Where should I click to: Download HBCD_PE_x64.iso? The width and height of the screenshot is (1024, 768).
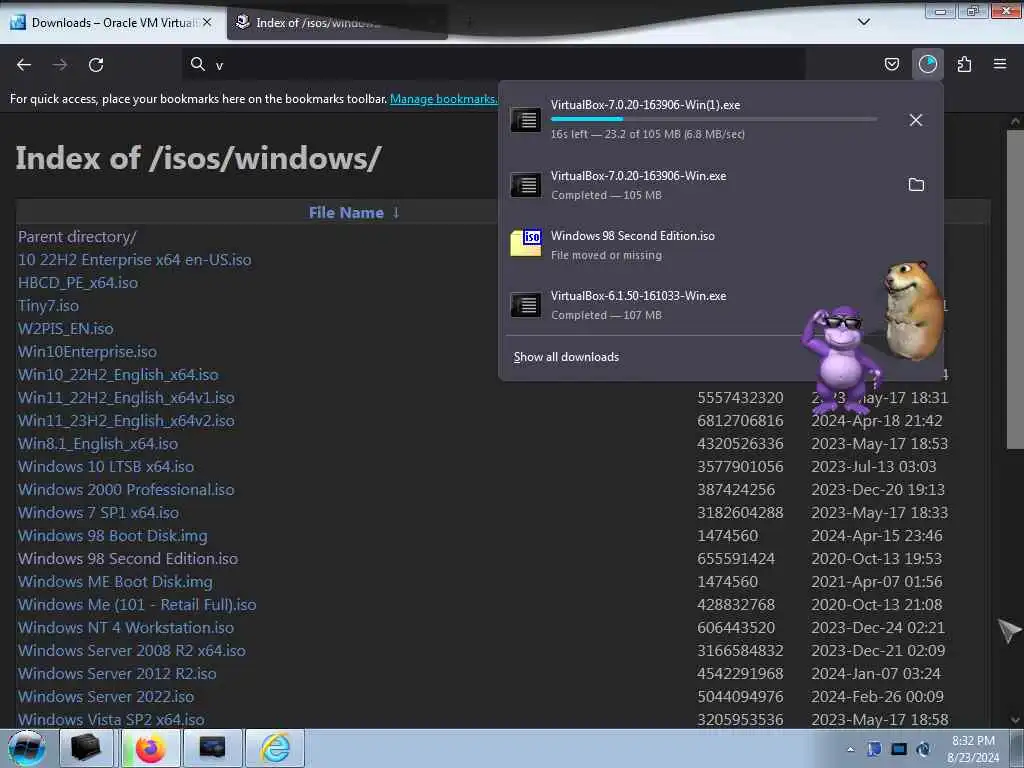(78, 283)
